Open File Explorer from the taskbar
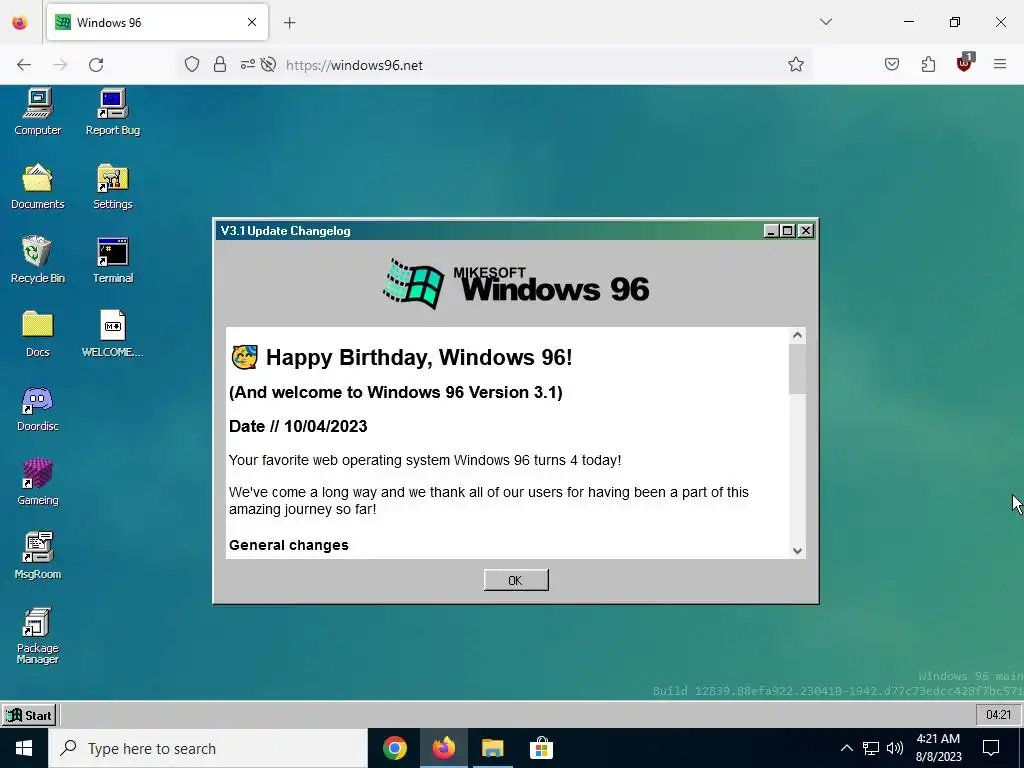Screen dimensions: 1024x768 click(492, 748)
